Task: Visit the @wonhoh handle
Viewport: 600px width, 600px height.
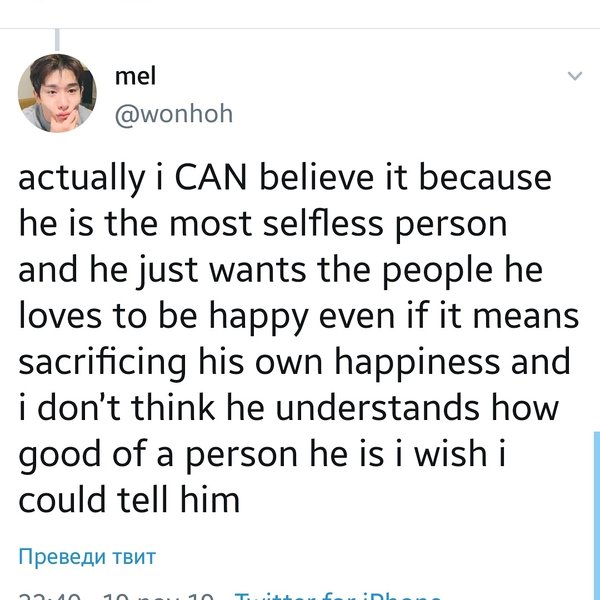Action: [x=174, y=114]
